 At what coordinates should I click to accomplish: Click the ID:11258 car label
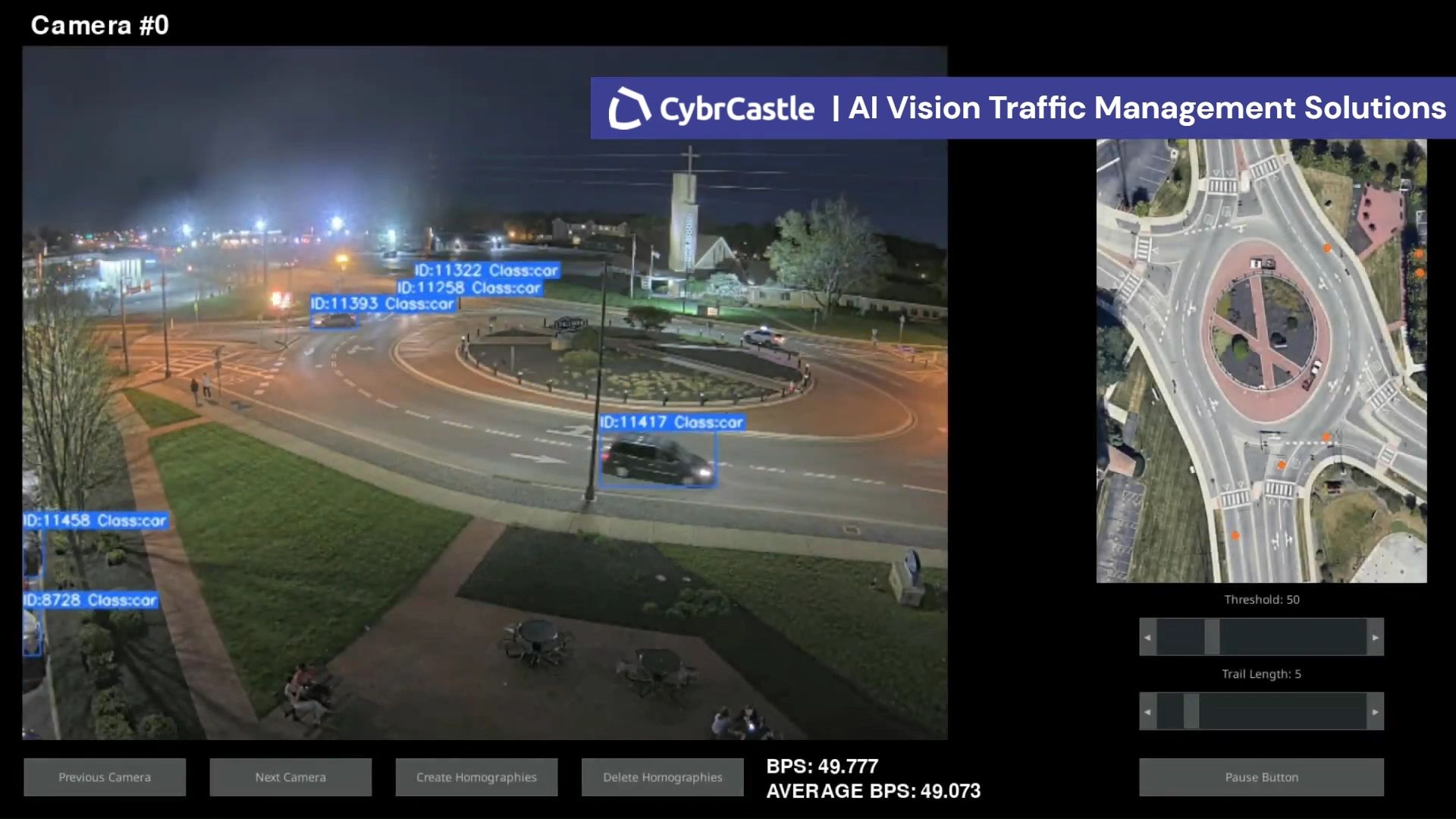469,288
